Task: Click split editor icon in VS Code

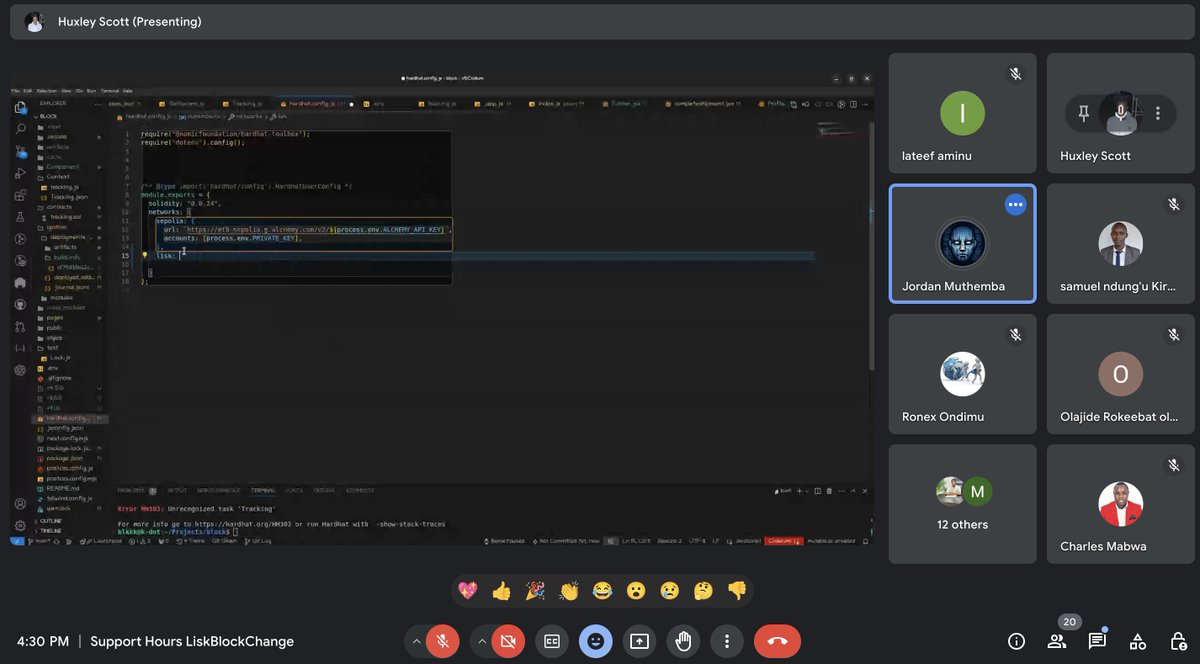Action: [x=853, y=103]
